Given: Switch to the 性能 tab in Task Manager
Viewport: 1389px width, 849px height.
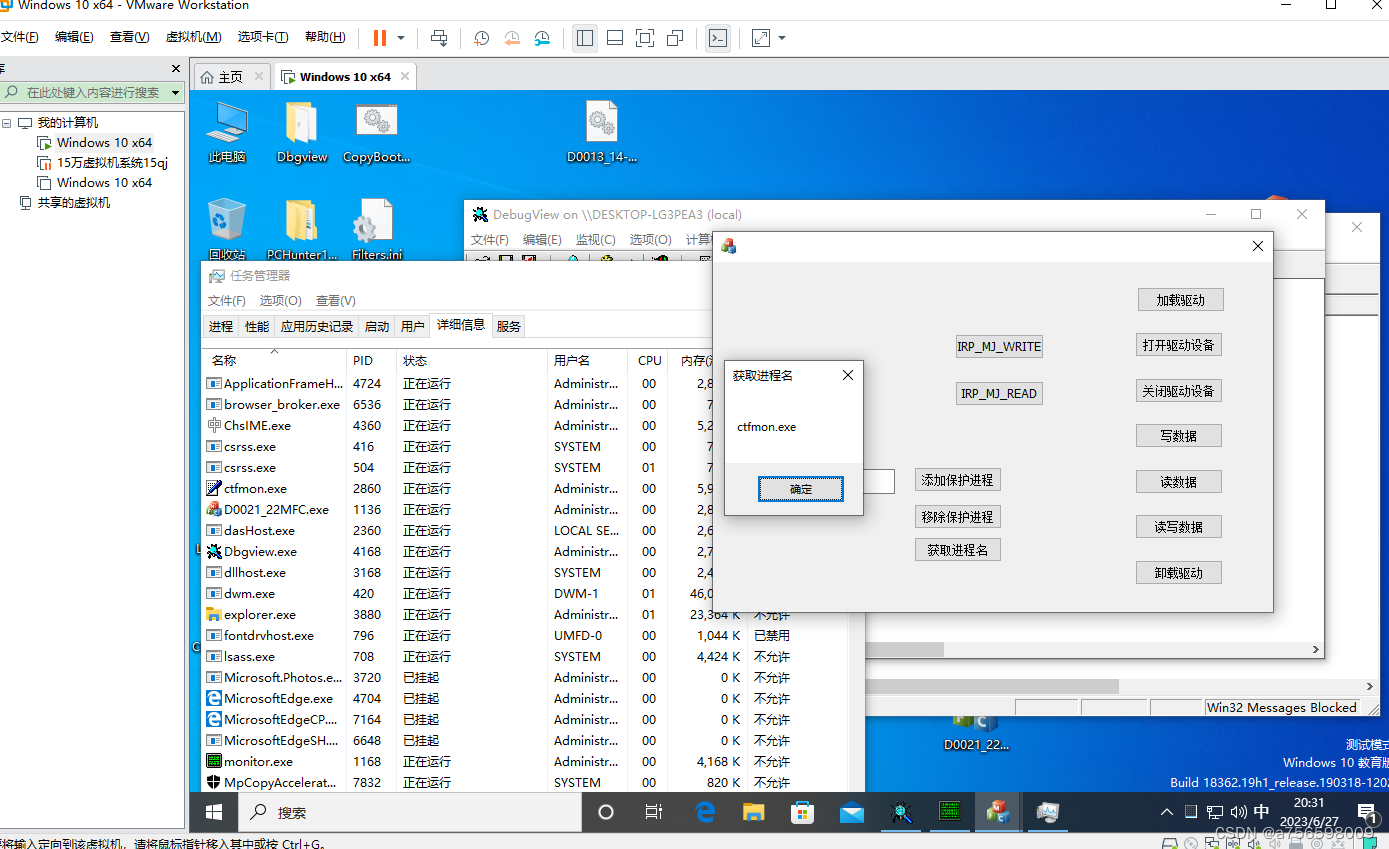Looking at the screenshot, I should coord(256,325).
